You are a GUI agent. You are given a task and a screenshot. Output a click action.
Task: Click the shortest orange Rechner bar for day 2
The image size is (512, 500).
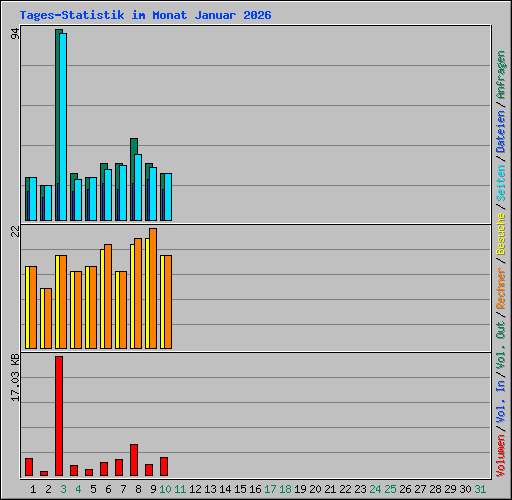tap(48, 318)
